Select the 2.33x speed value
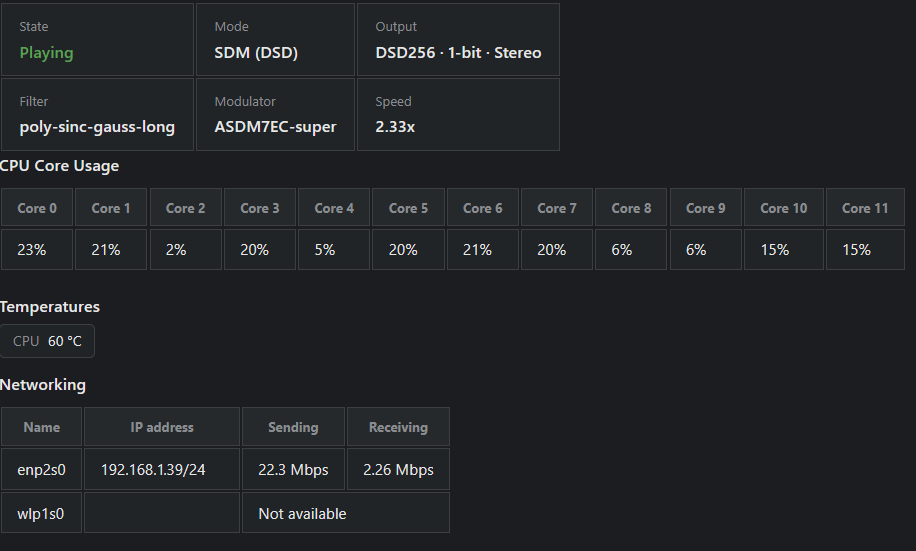Viewport: 916px width, 551px height. 395,127
